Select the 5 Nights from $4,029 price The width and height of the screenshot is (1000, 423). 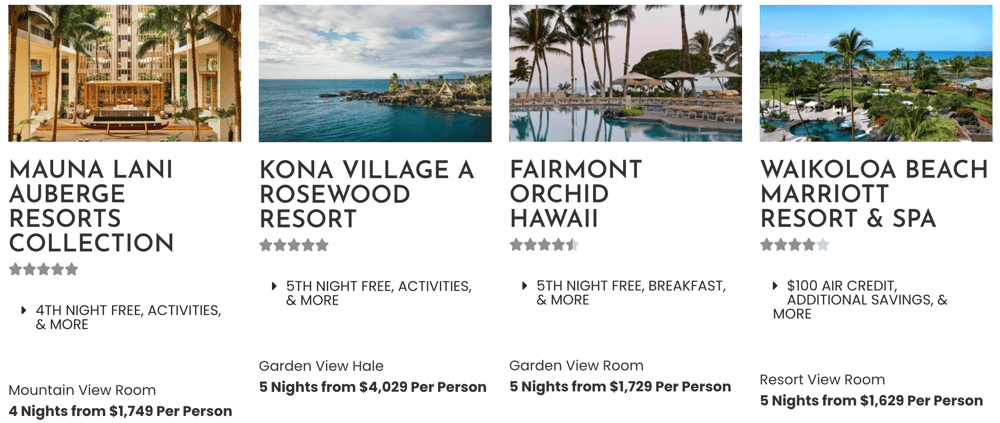[x=372, y=387]
